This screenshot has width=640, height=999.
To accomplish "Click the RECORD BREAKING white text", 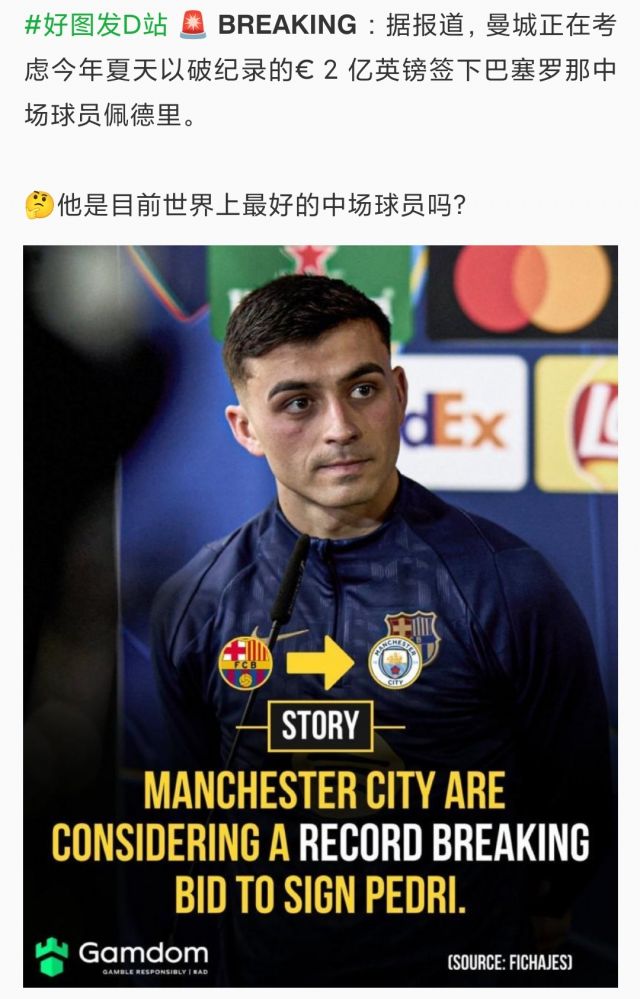I will coord(444,842).
